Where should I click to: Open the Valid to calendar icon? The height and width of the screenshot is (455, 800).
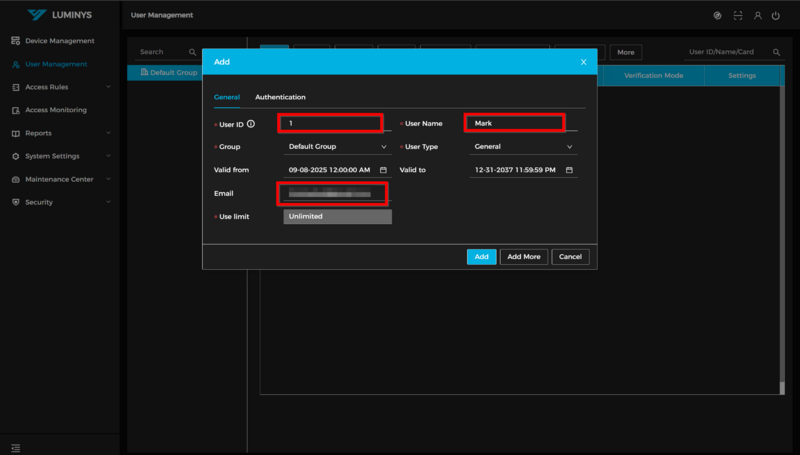(x=569, y=170)
